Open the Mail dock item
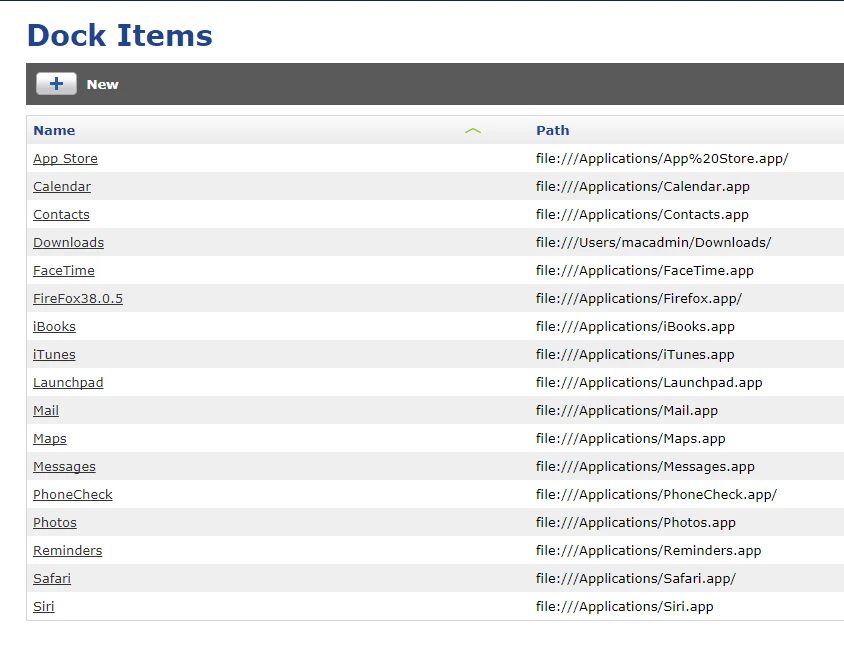844x659 pixels. coord(46,410)
